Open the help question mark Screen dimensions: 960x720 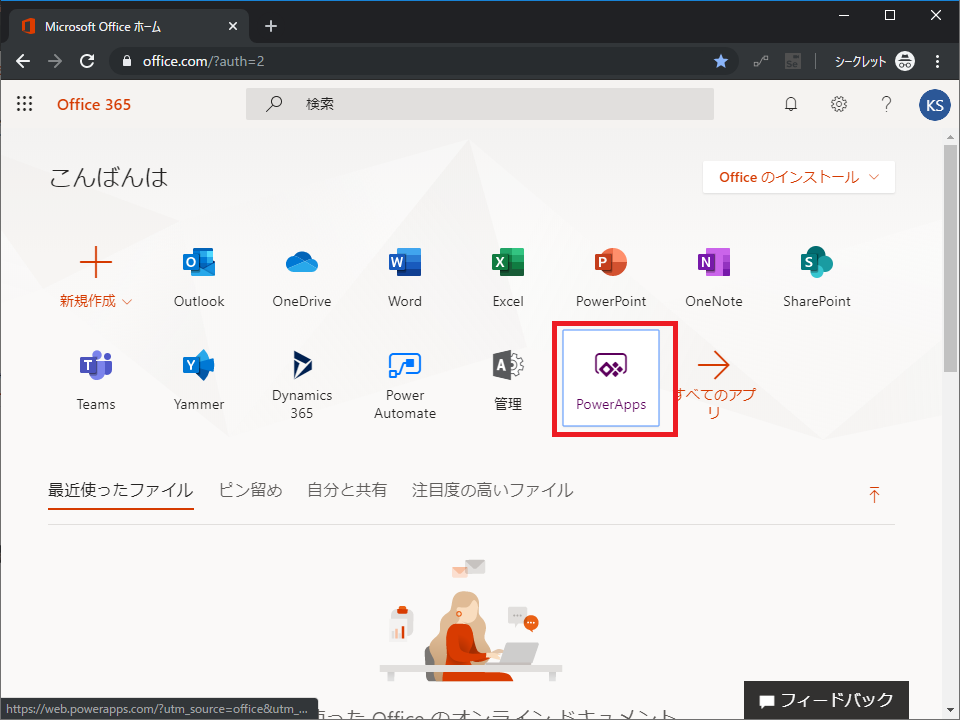(886, 104)
